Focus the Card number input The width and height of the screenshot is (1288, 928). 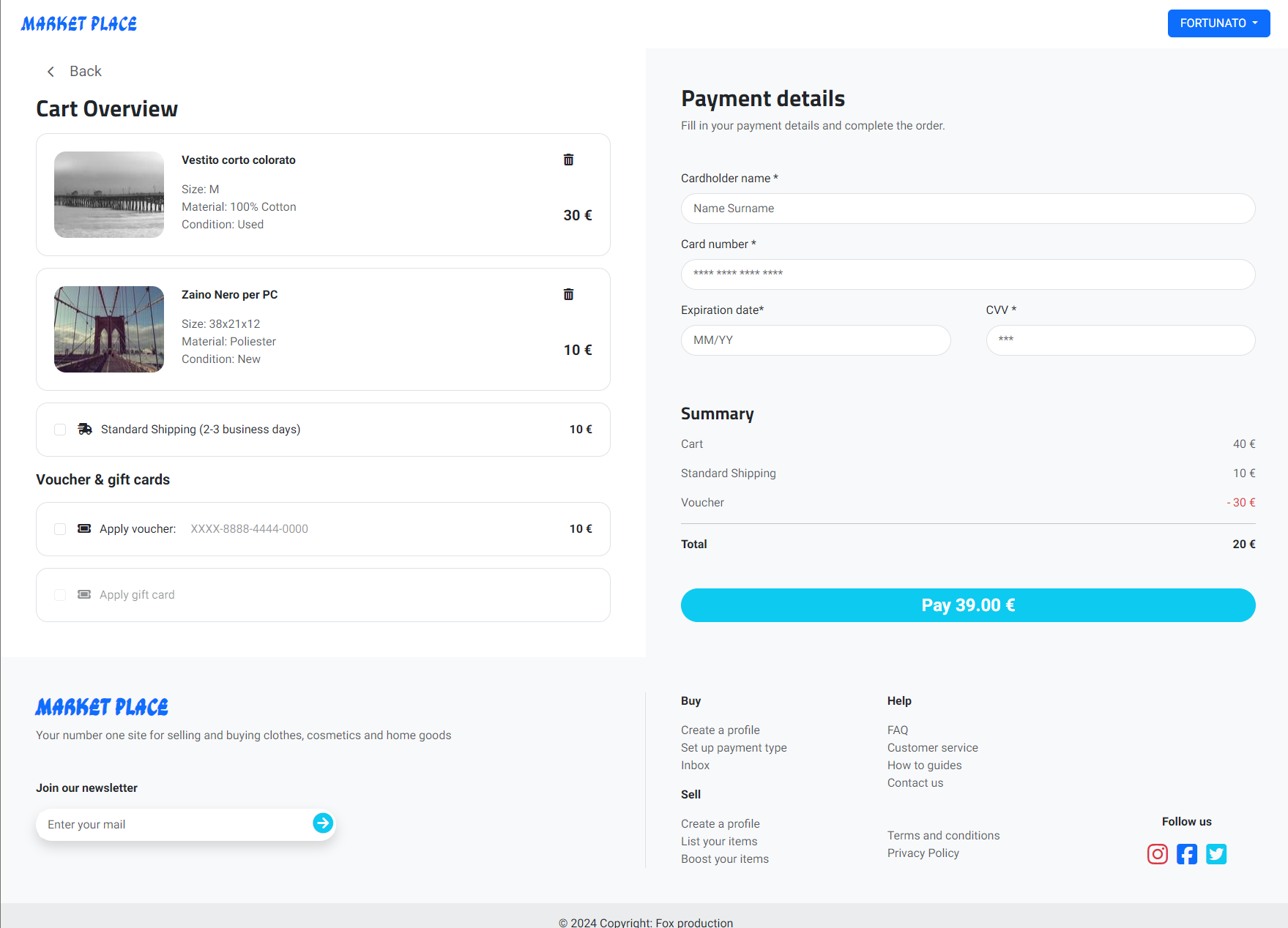tap(967, 274)
